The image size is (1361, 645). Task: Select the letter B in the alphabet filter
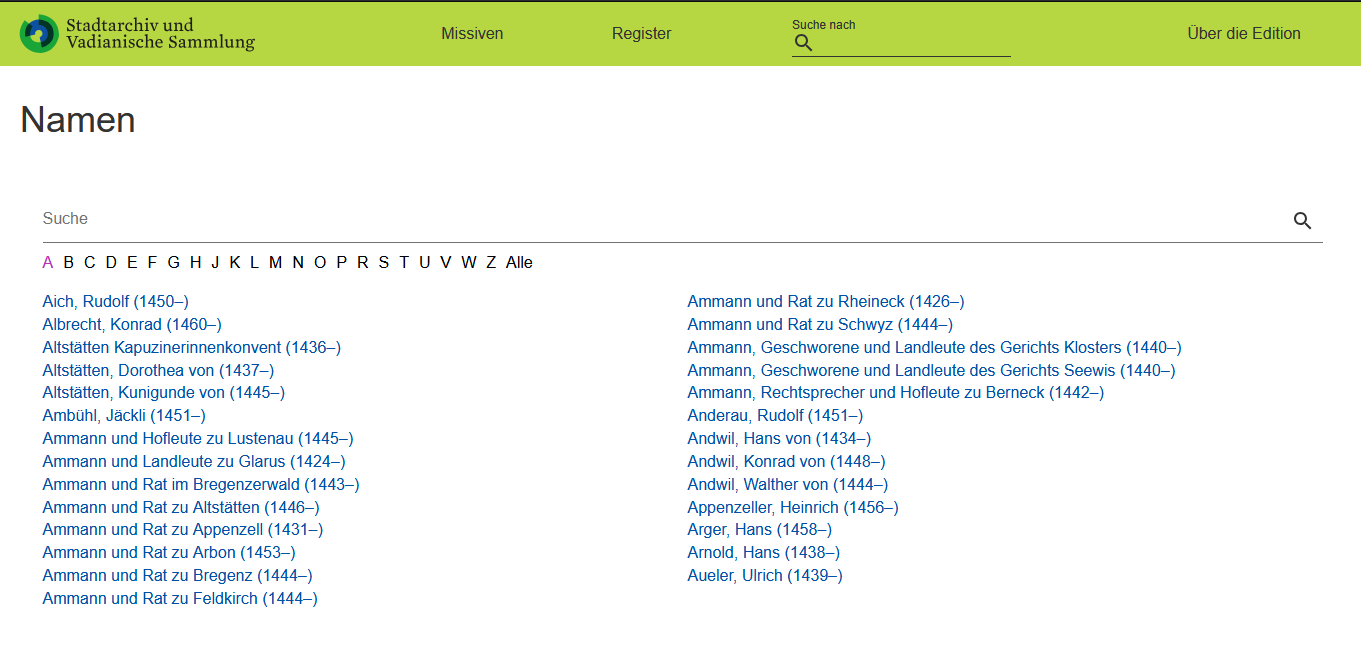click(68, 262)
